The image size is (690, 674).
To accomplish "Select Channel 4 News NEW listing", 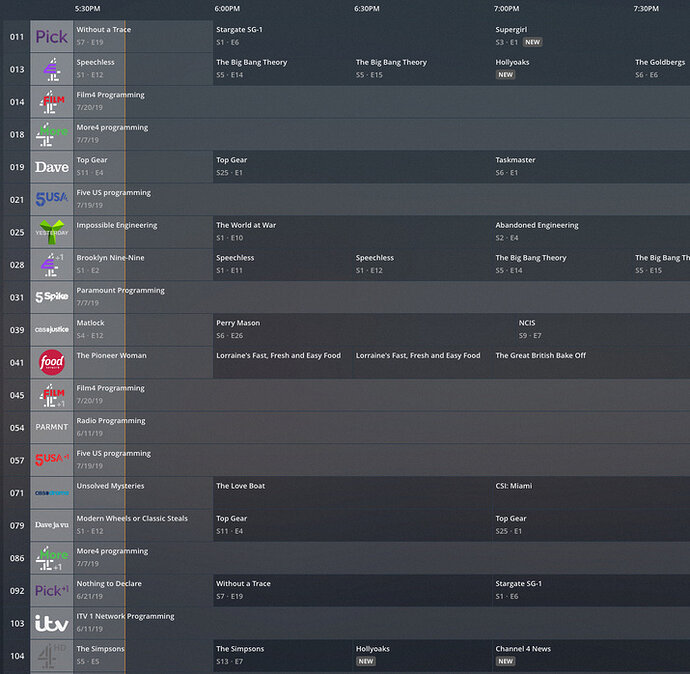I will 591,655.
